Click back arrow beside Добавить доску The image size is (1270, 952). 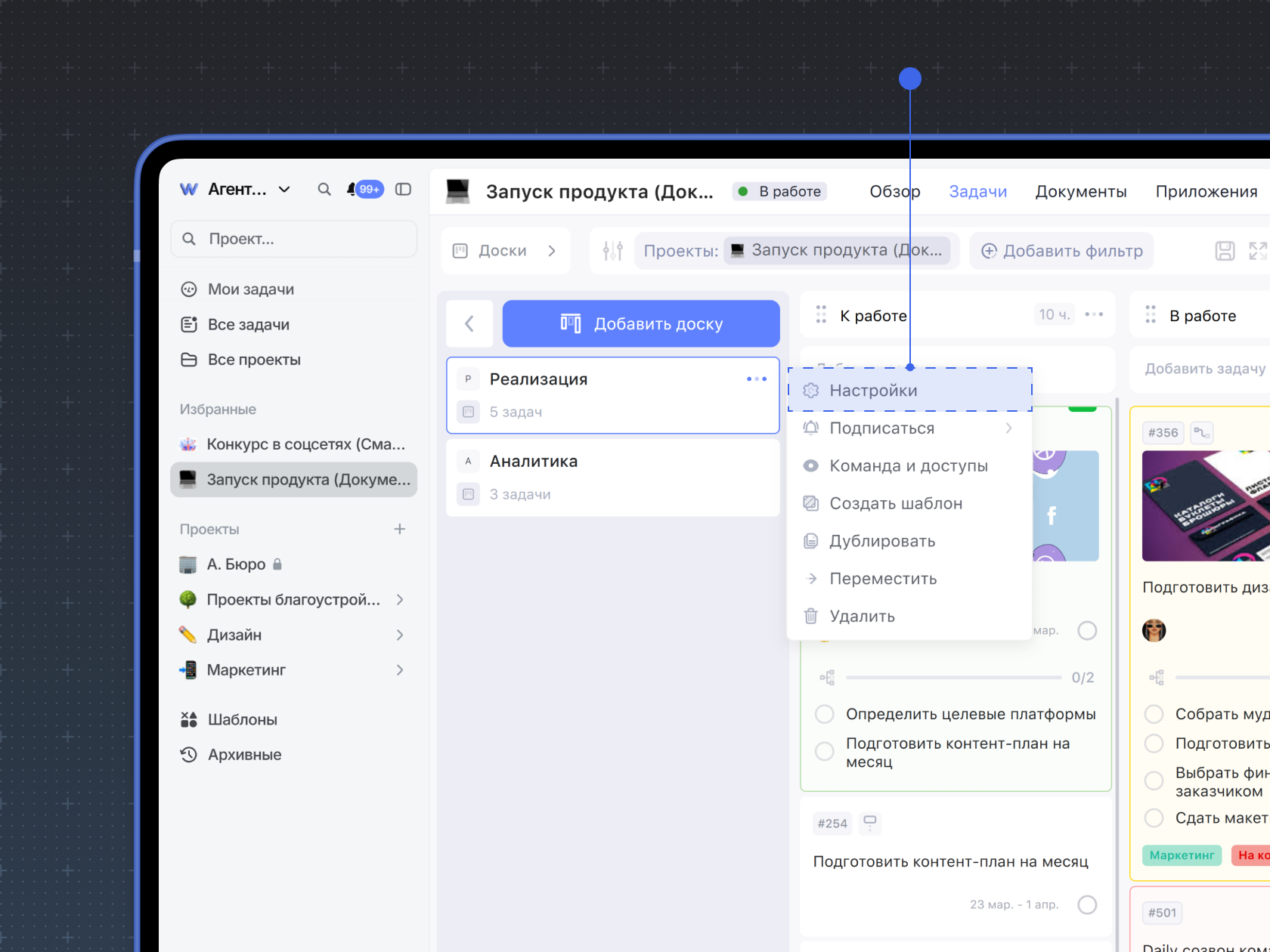(469, 324)
